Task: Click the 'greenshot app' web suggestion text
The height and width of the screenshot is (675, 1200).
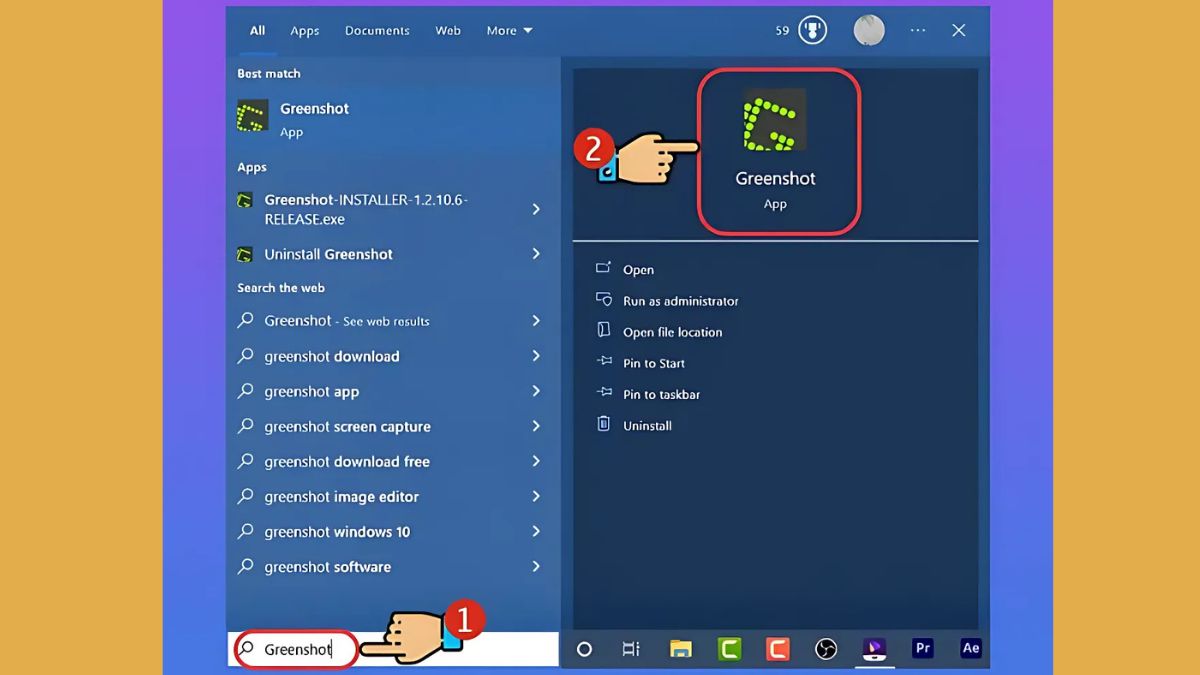Action: click(311, 391)
